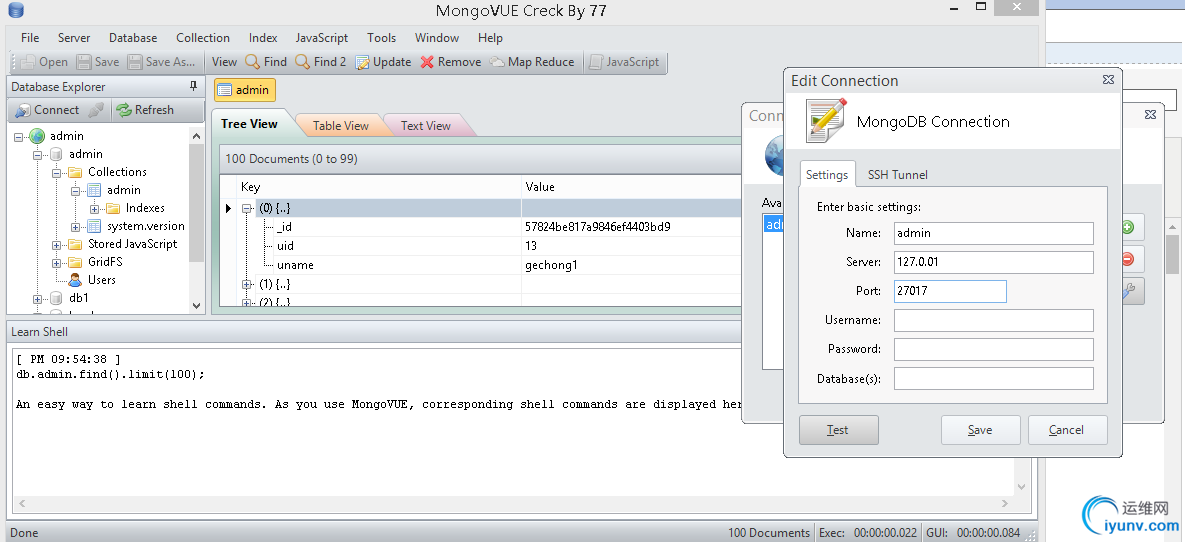This screenshot has width=1185, height=542.
Task: Click the Database Explorer scroll down arrow
Action: [196, 306]
